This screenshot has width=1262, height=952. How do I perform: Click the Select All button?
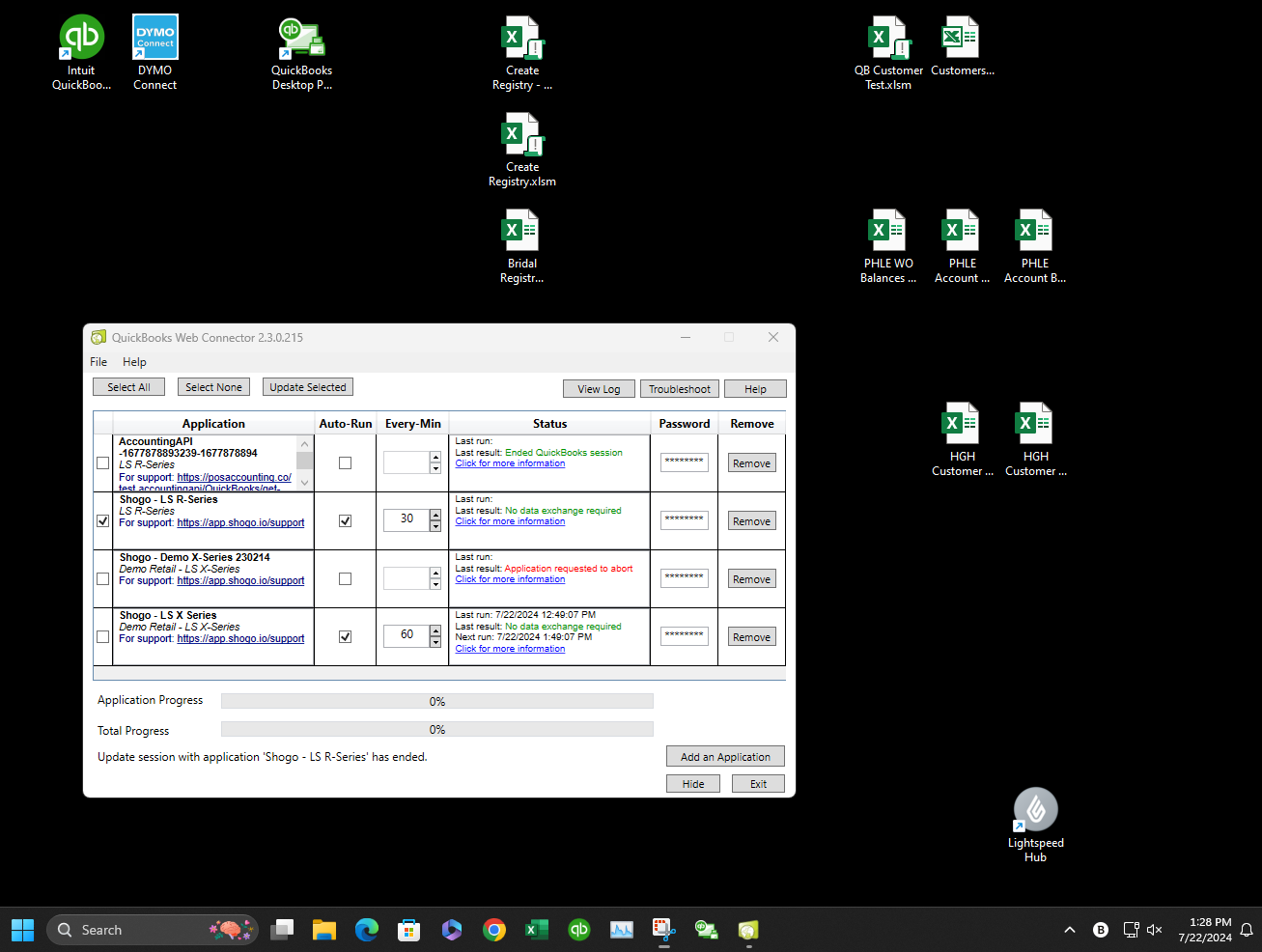coord(128,387)
